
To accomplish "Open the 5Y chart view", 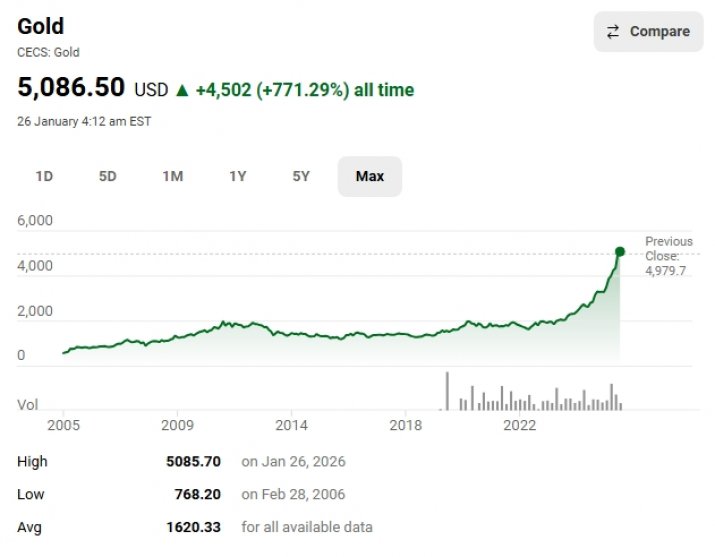I will [301, 176].
